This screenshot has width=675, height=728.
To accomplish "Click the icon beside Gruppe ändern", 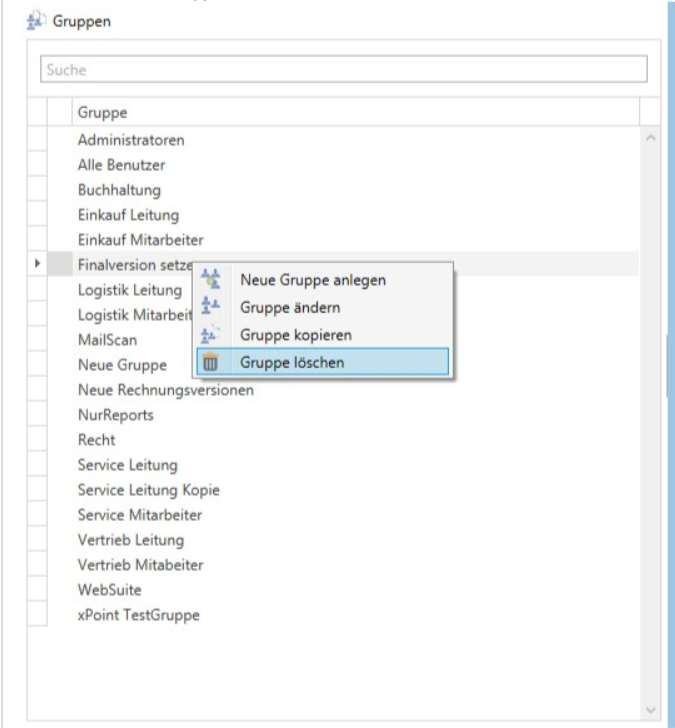I will (211, 307).
